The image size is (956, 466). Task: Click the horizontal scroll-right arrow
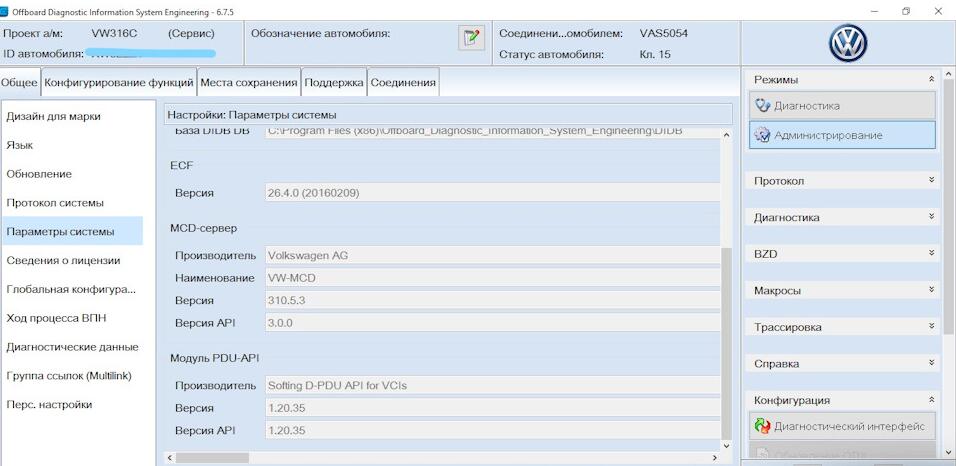pos(715,457)
